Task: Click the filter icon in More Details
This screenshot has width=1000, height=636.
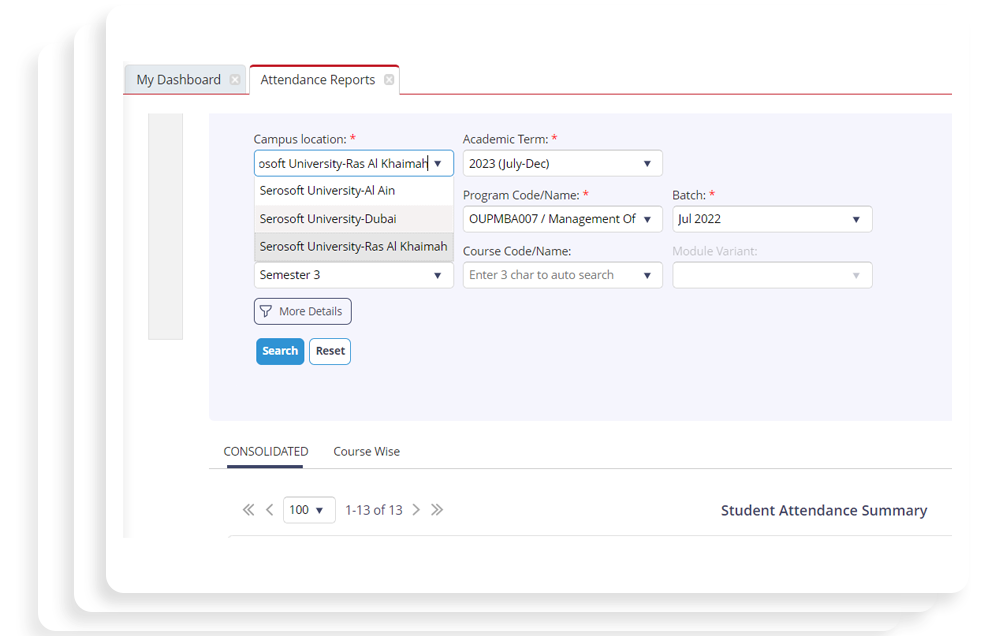Action: [266, 311]
